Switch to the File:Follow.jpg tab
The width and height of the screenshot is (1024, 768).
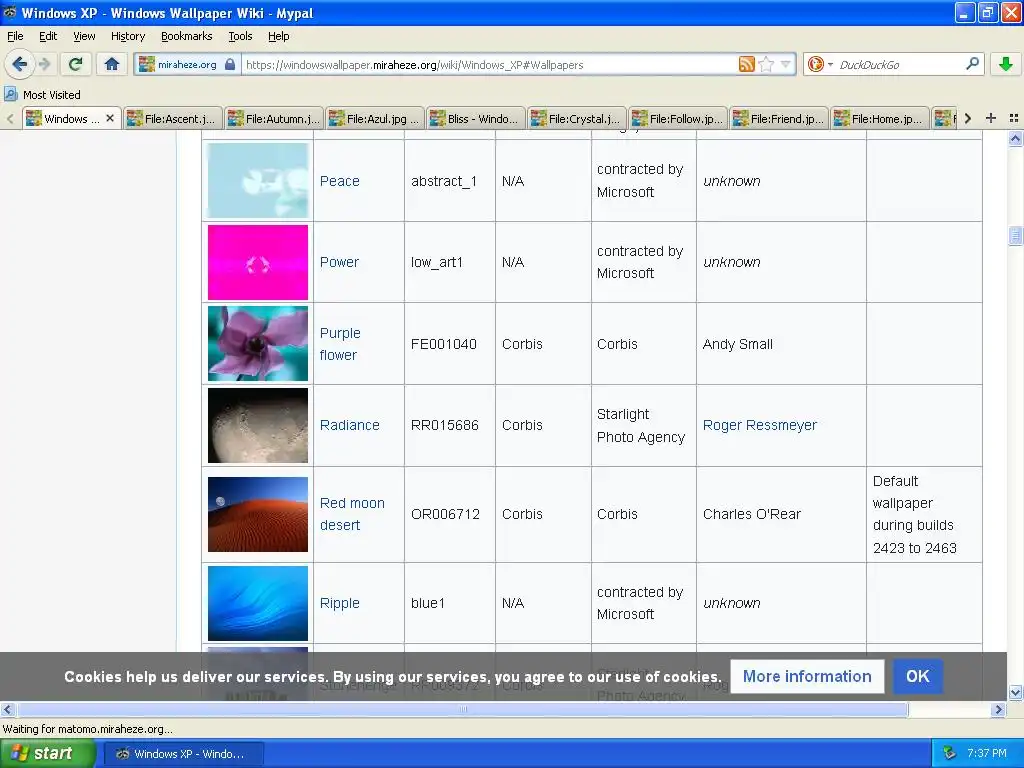pyautogui.click(x=678, y=119)
